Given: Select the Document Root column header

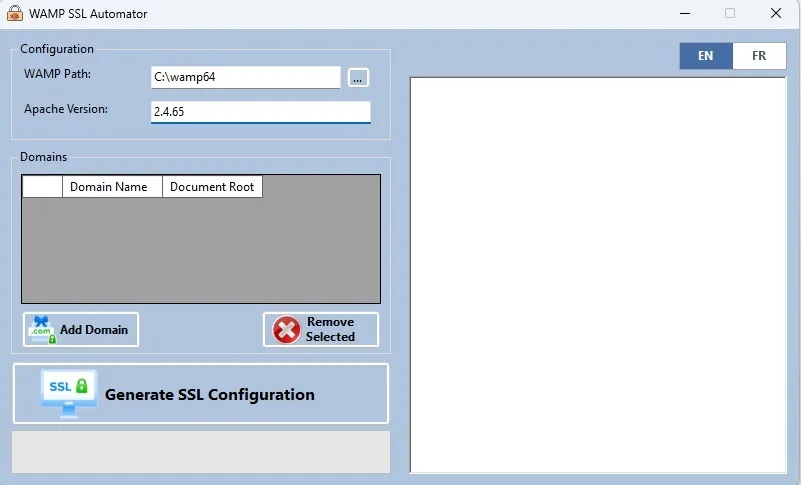Looking at the screenshot, I should pyautogui.click(x=213, y=187).
